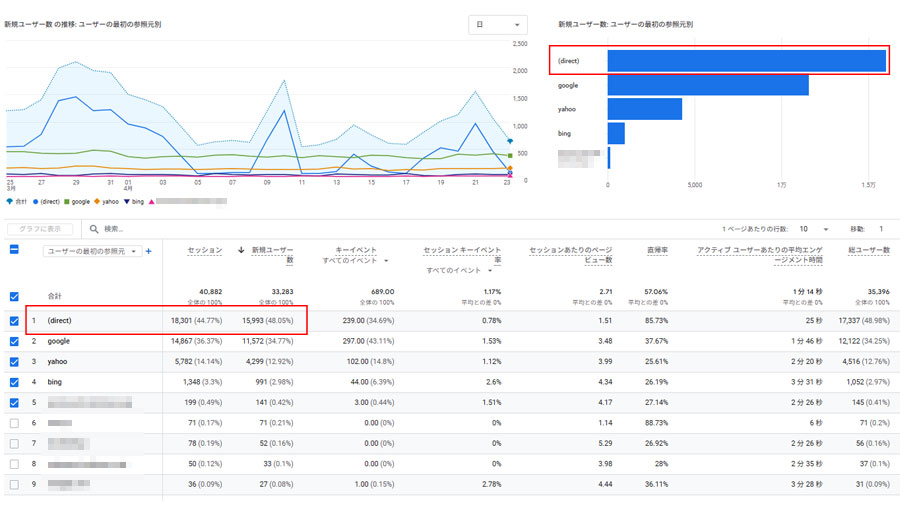
Task: Click the グラフに表示 button
Action: (40, 229)
